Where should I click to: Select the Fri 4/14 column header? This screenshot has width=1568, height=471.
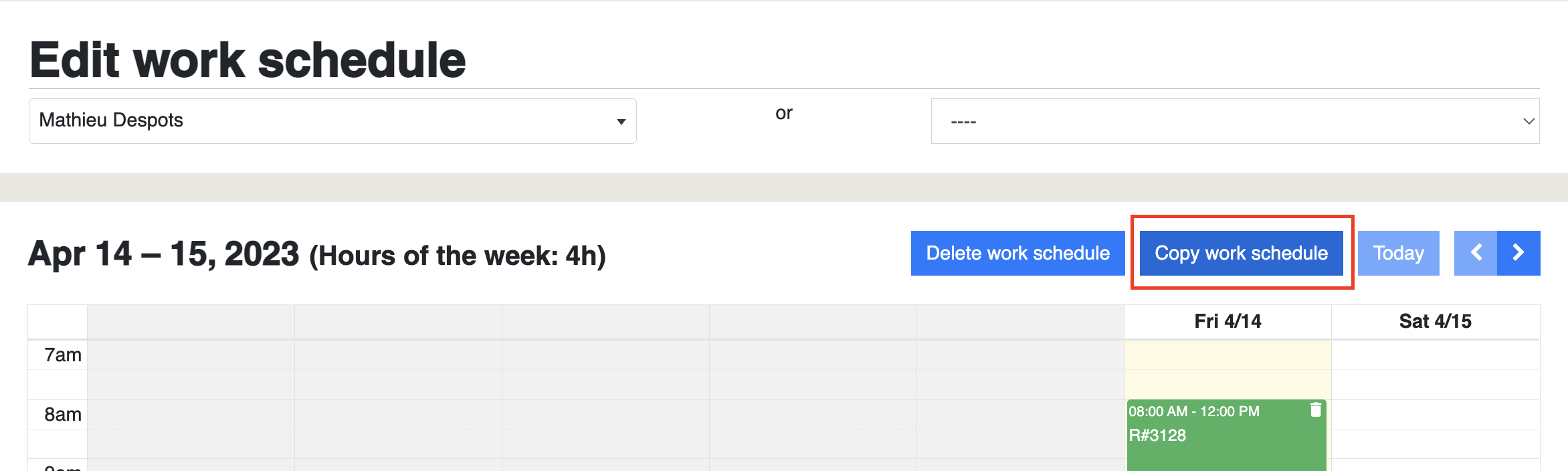[1228, 322]
